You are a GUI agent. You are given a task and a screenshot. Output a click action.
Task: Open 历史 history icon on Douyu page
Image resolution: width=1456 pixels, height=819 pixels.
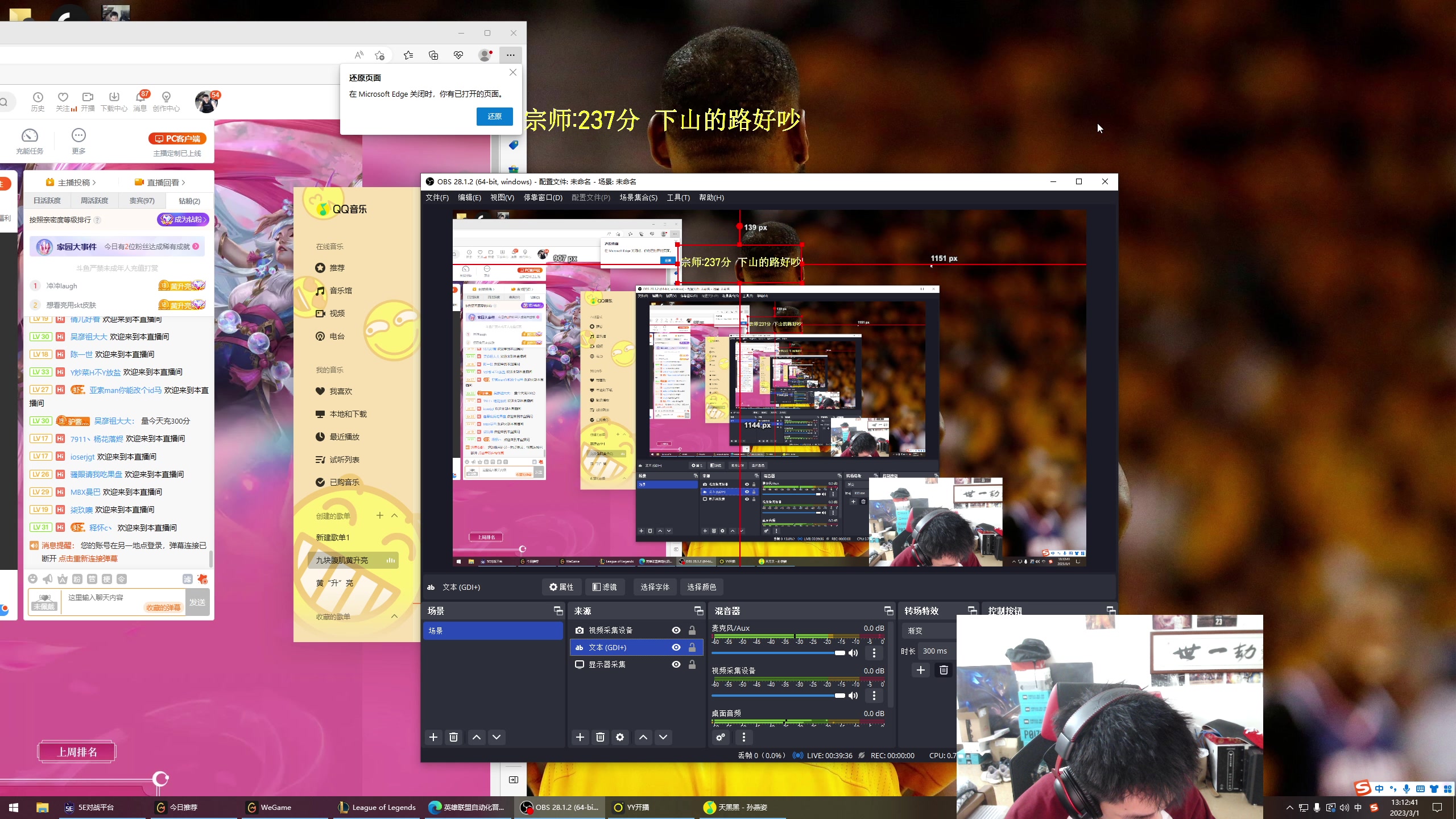pos(38,101)
